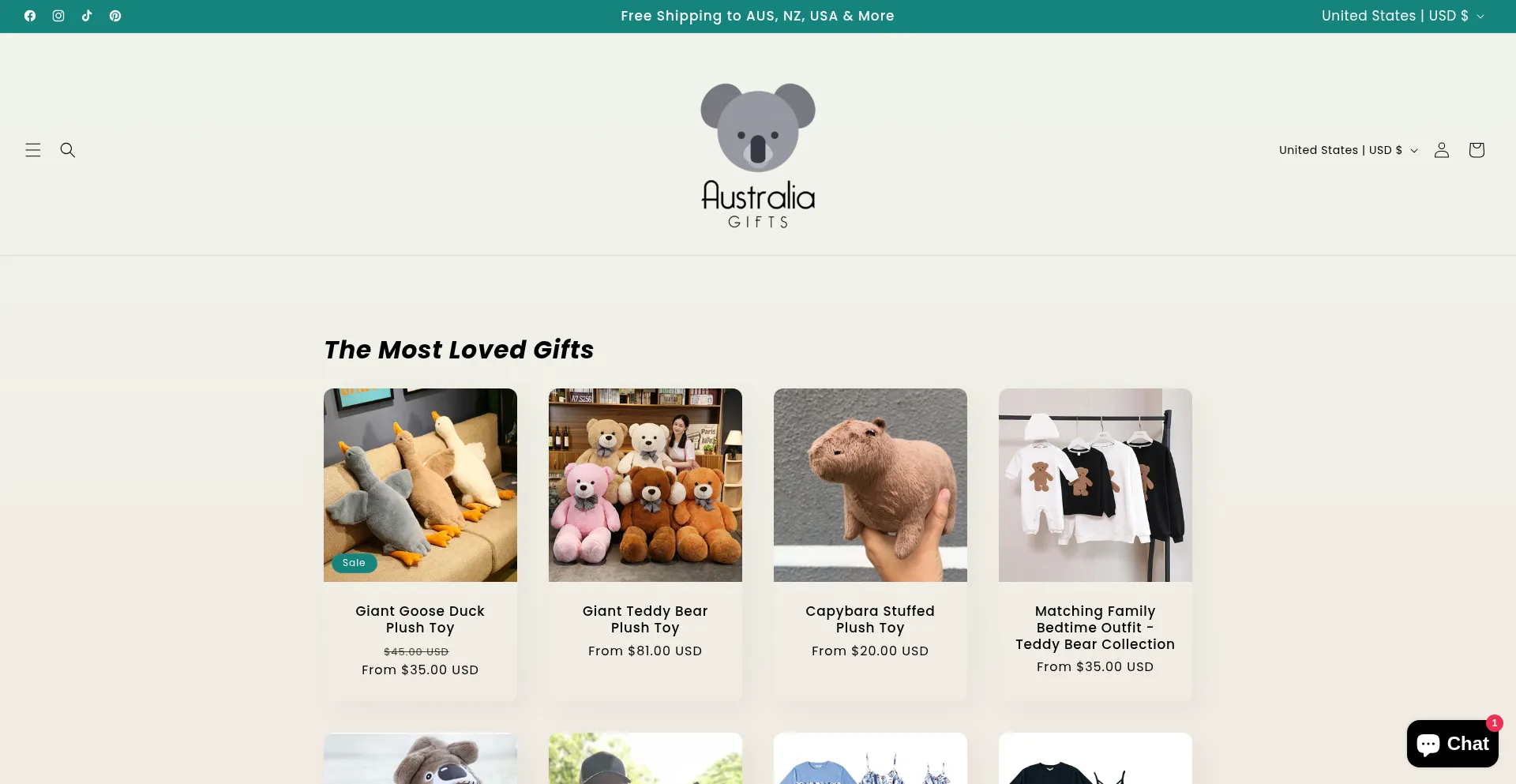The height and width of the screenshot is (784, 1516).
Task: Open the search magnifier icon
Action: (x=68, y=150)
